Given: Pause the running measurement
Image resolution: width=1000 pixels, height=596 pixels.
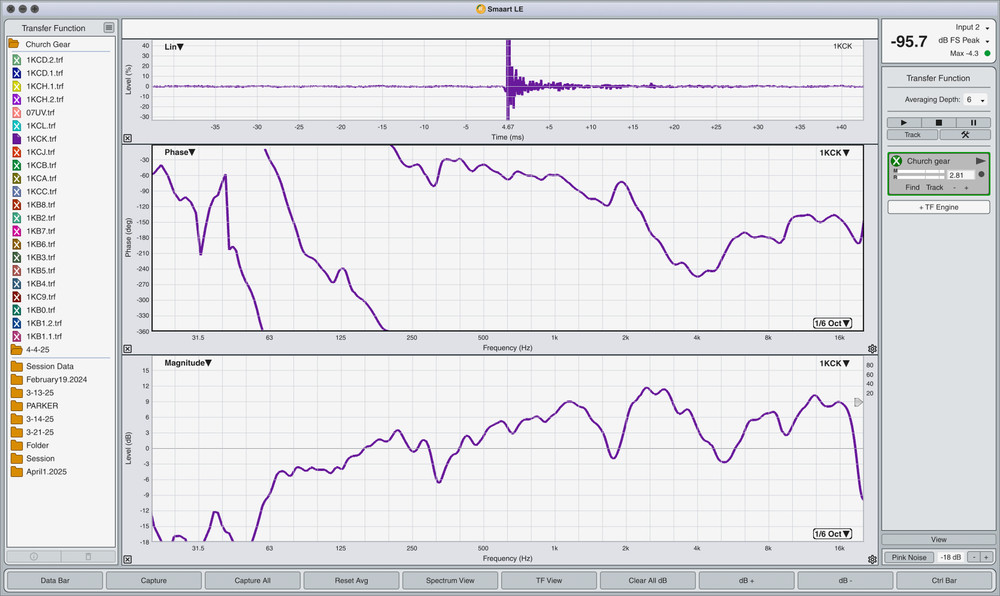Looking at the screenshot, I should tap(973, 122).
